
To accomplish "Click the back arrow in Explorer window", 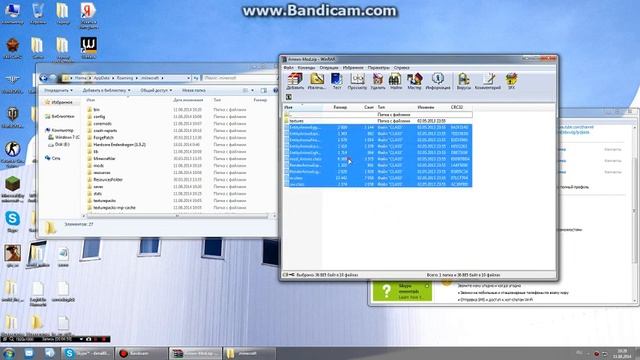I will tap(44, 78).
